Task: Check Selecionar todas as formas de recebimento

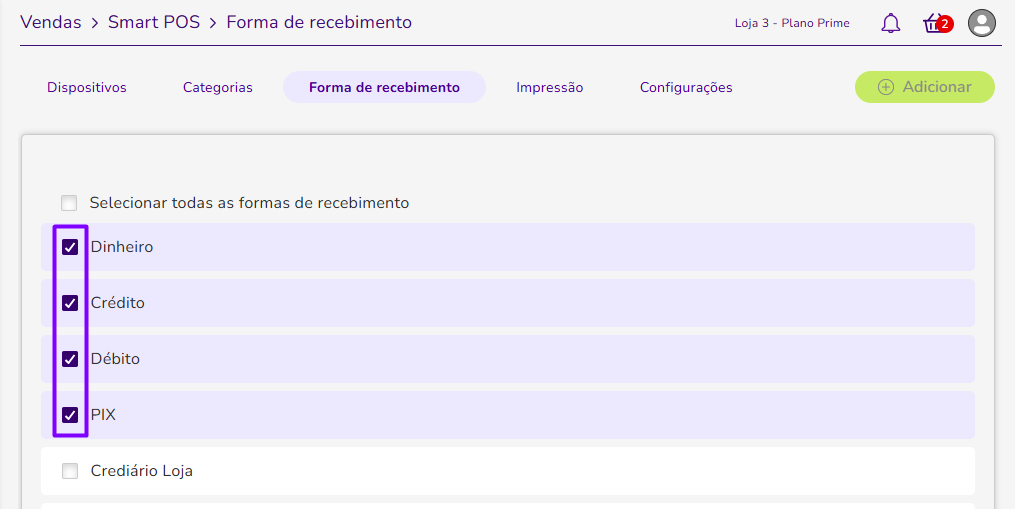Action: 69,203
